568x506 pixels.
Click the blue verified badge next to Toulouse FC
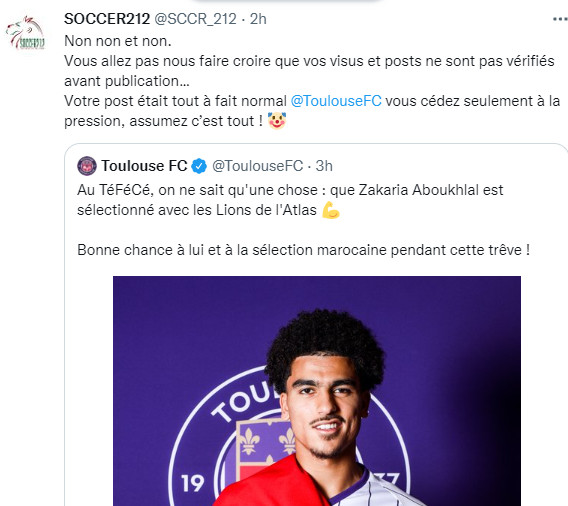click(x=199, y=166)
